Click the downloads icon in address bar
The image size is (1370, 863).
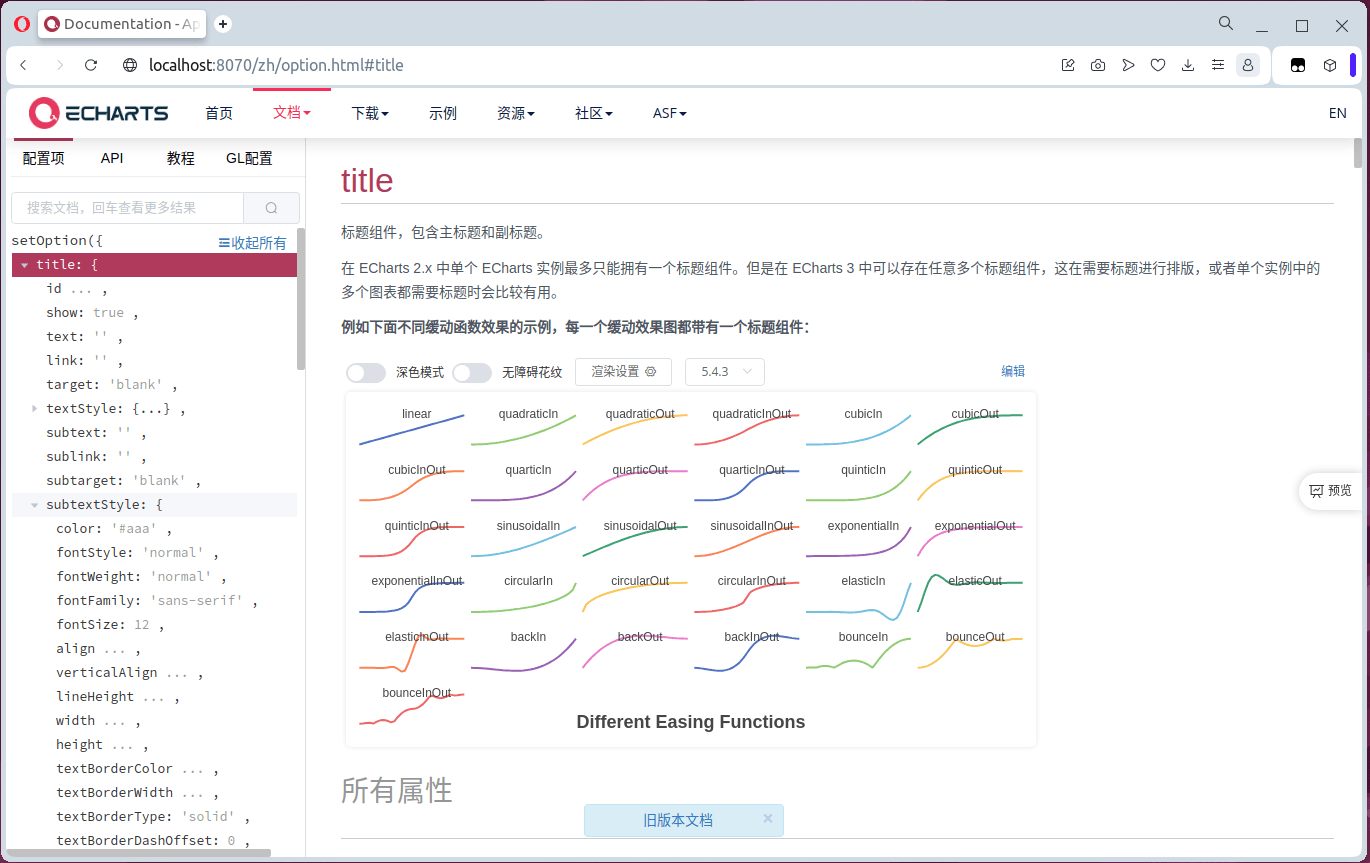pyautogui.click(x=1188, y=65)
